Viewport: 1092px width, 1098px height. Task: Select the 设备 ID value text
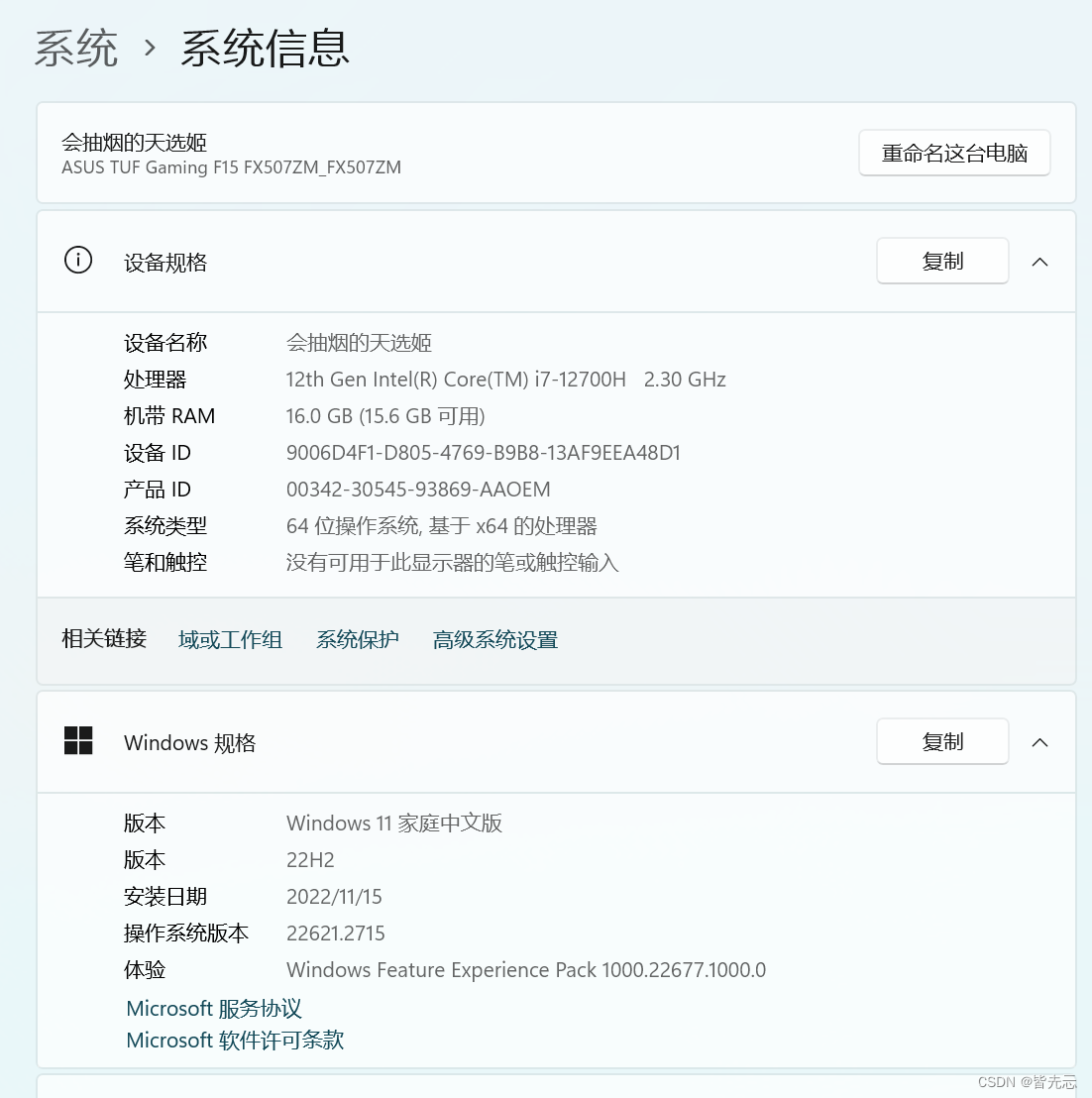[x=484, y=452]
